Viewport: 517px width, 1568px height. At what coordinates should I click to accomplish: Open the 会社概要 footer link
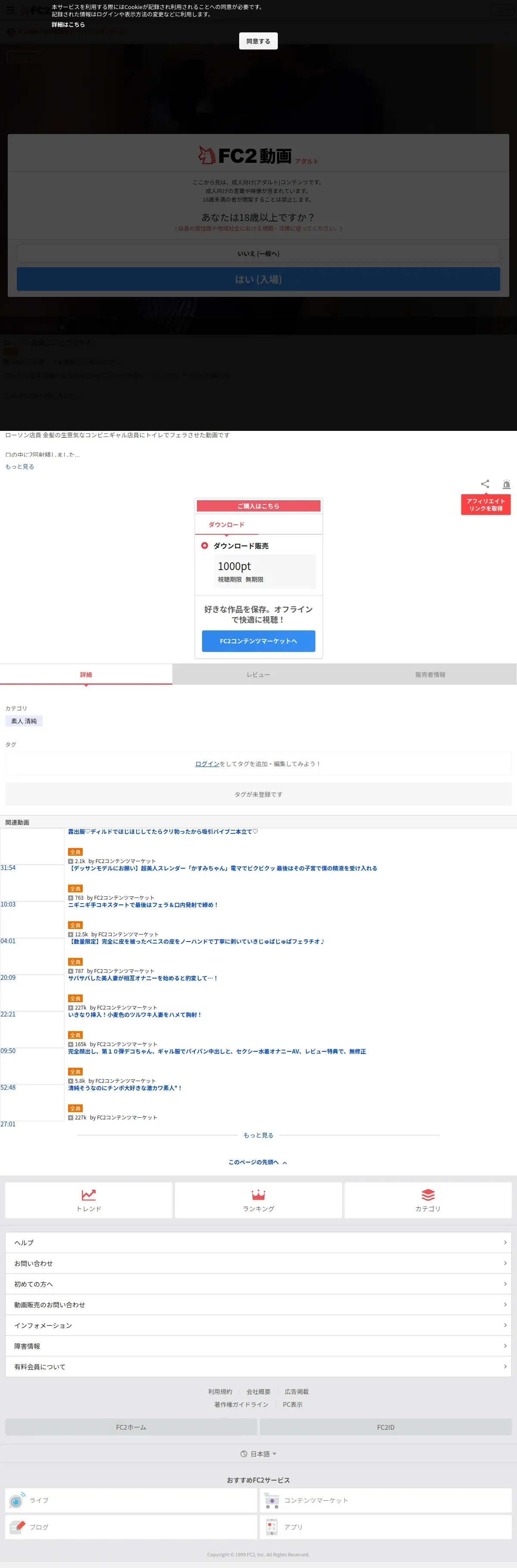point(258,1391)
